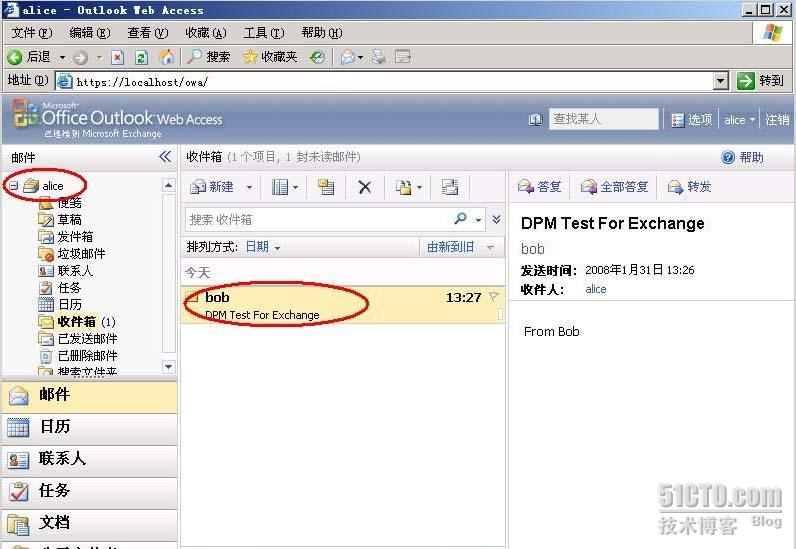Click the Help (帮助) icon
796x549 pixels.
(728, 157)
